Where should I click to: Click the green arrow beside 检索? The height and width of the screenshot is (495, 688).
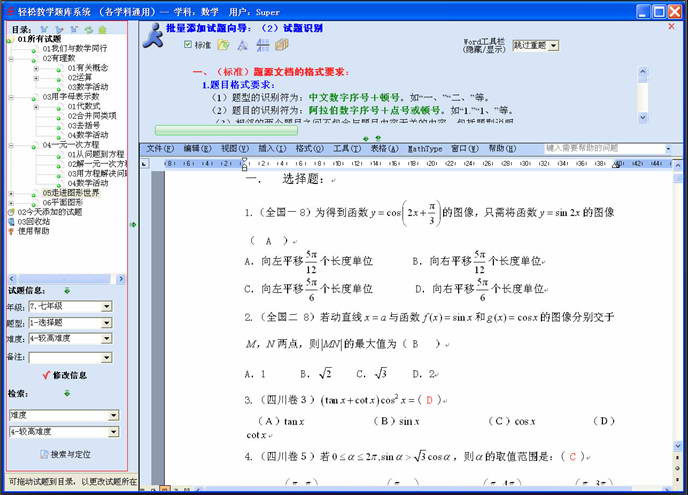coord(67,394)
